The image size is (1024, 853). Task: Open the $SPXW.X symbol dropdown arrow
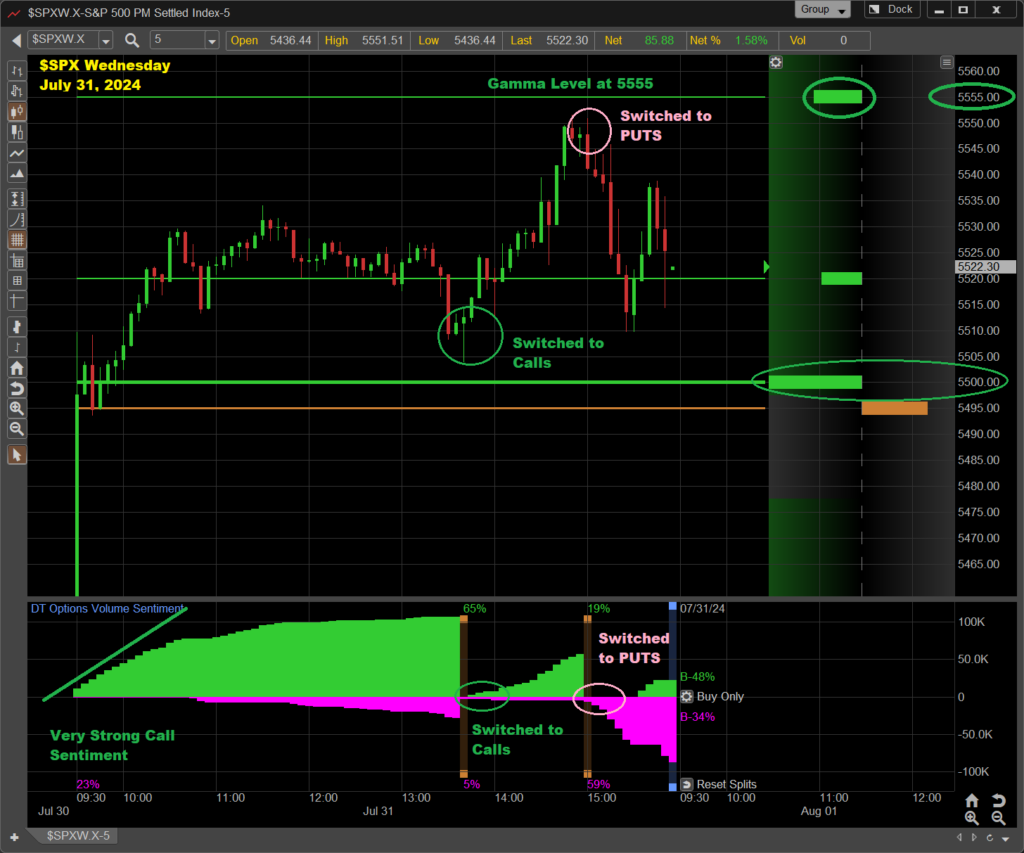(107, 40)
